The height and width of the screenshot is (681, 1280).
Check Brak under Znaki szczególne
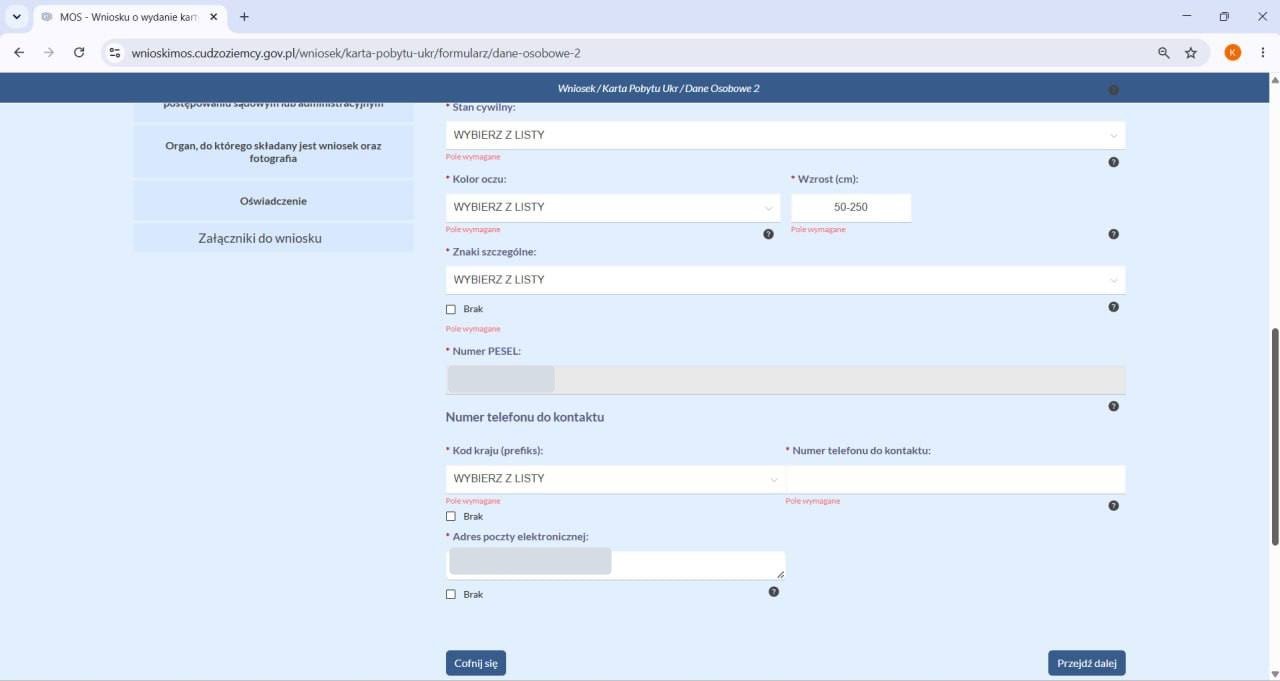coord(451,310)
